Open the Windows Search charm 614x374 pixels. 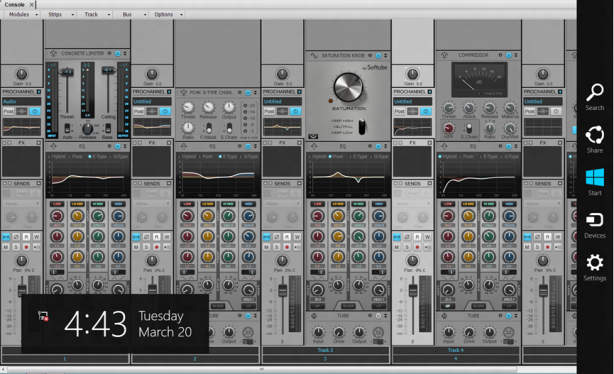pyautogui.click(x=594, y=97)
